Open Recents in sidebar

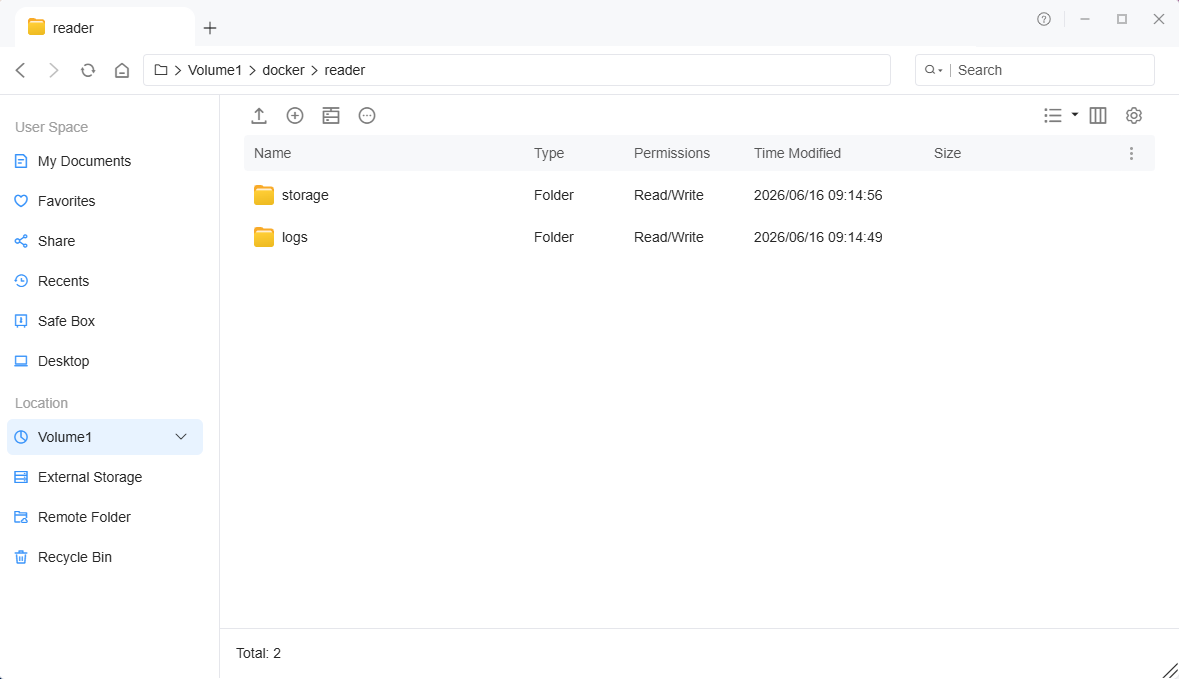point(105,281)
